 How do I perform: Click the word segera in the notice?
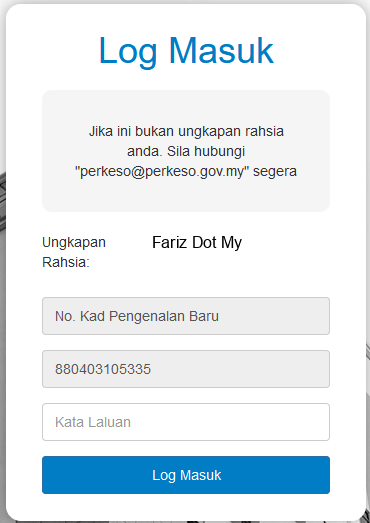275,172
